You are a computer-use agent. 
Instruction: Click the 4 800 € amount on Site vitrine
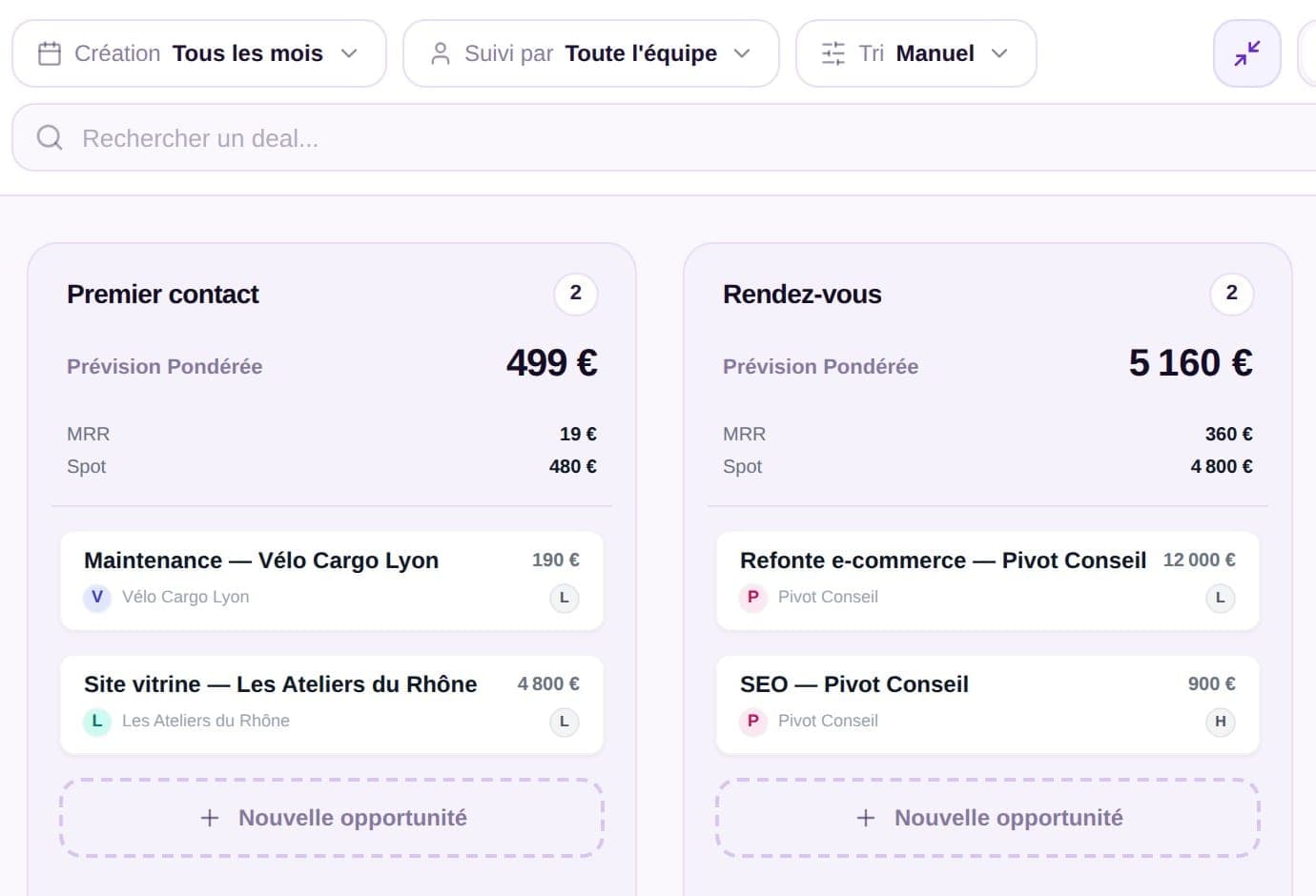548,684
